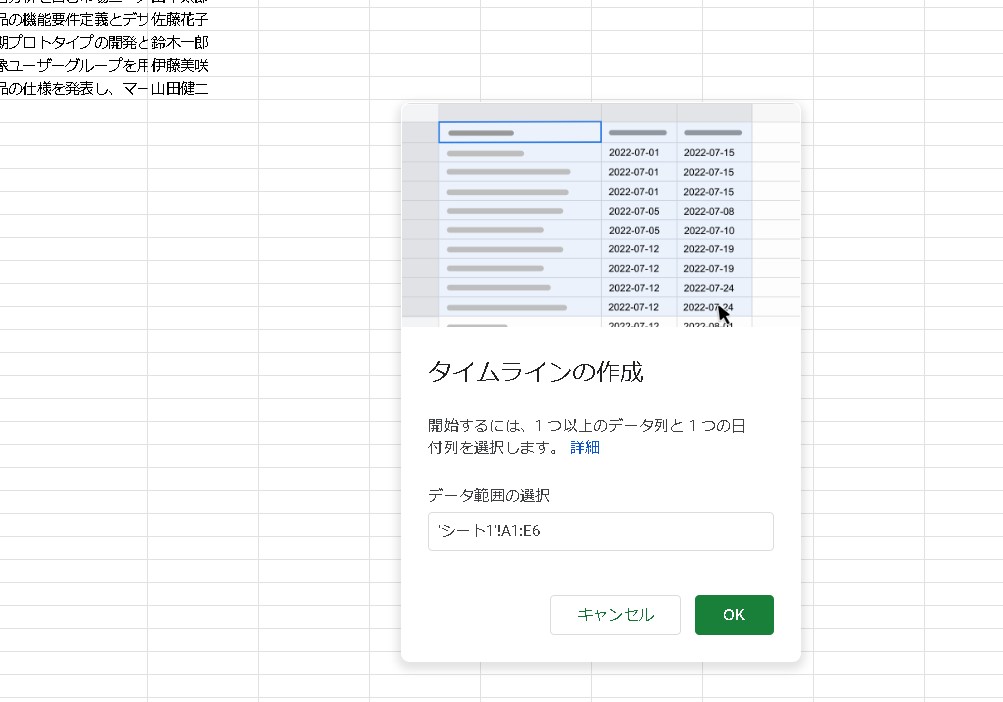Image resolution: width=1003 pixels, height=702 pixels.
Task: Select the cell containing 佐藤花子
Action: [180, 19]
